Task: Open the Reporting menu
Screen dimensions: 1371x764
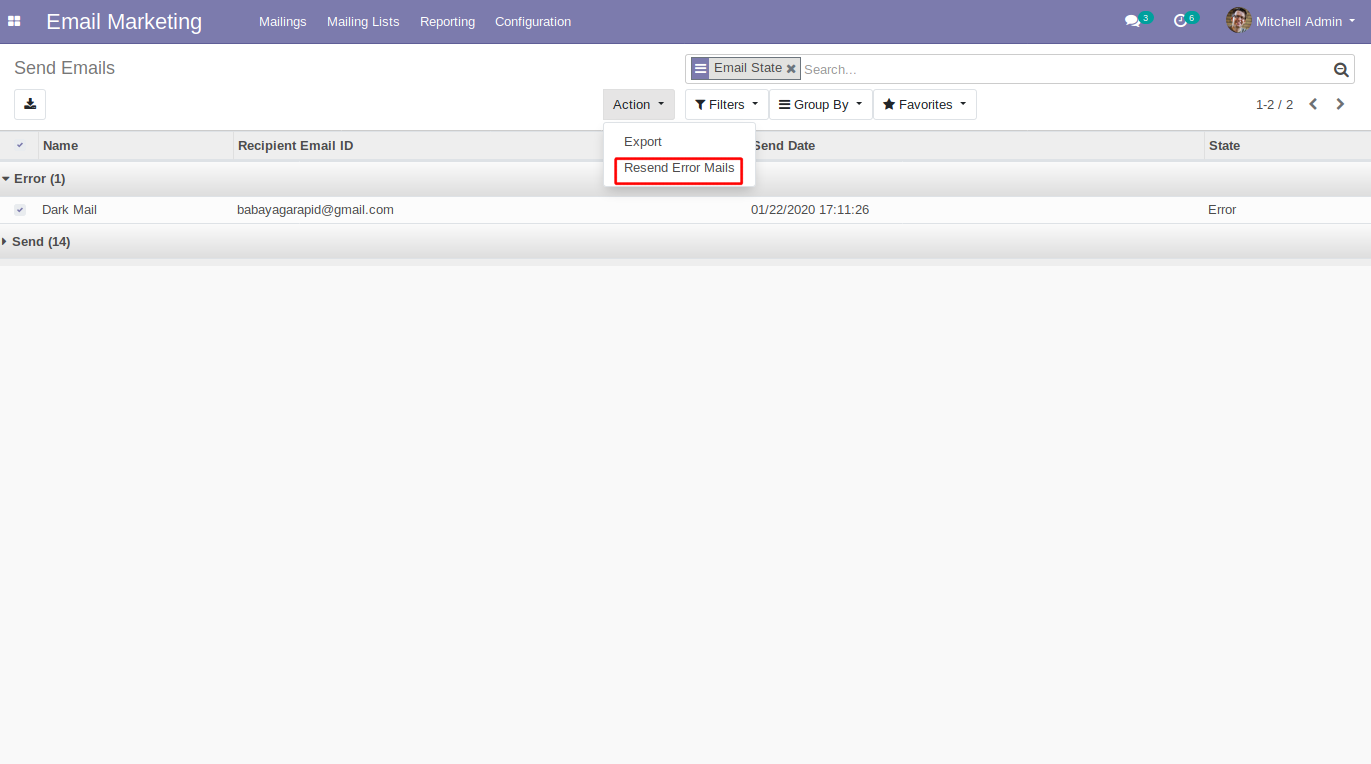Action: pos(447,21)
